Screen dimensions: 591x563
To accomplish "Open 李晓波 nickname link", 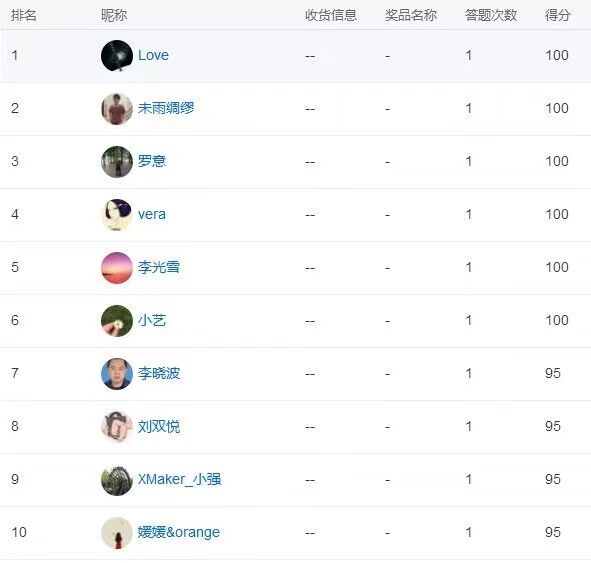I will click(159, 373).
